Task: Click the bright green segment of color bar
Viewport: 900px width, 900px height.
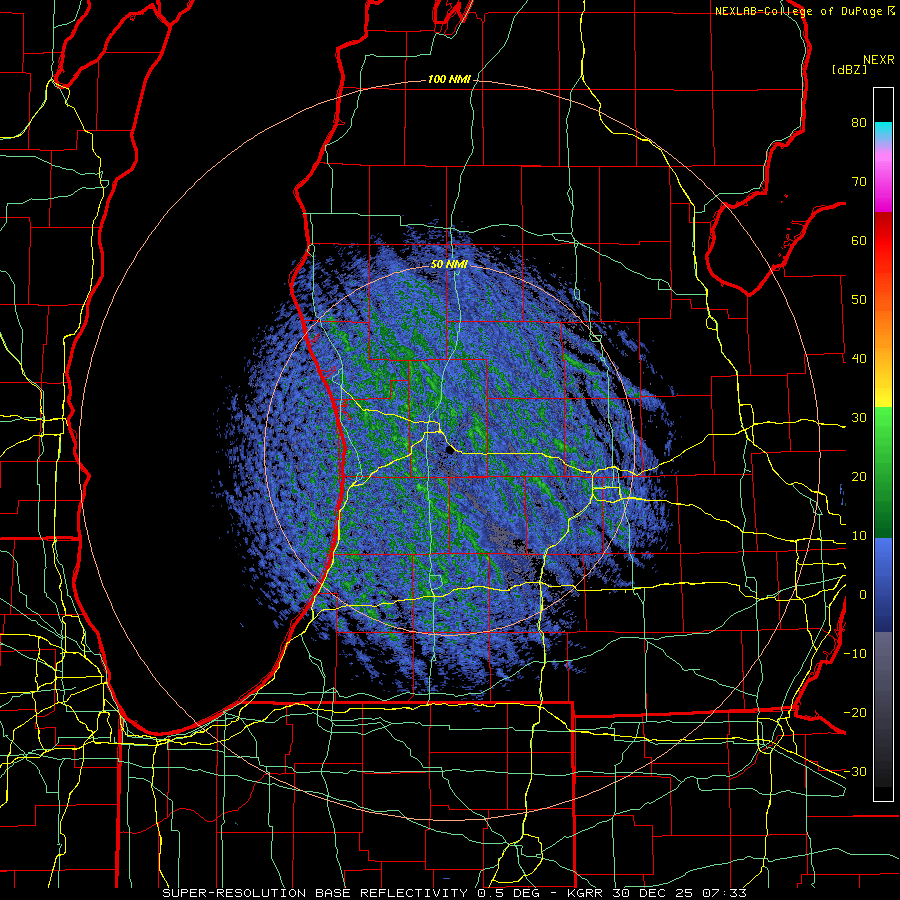Action: [x=883, y=422]
